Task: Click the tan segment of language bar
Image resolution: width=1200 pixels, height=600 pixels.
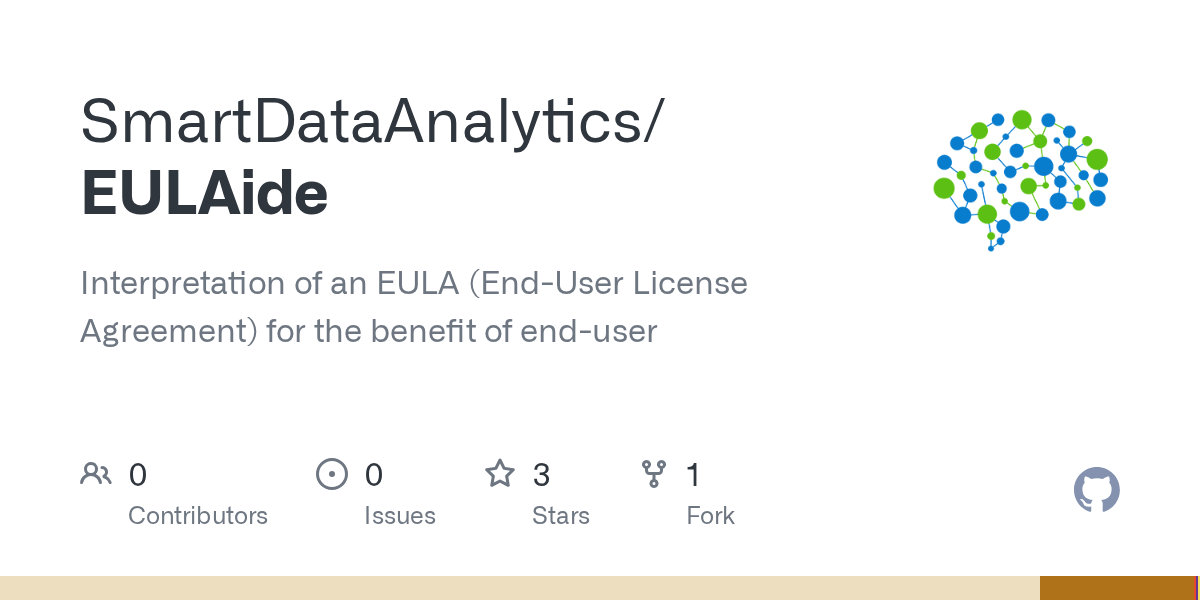Action: [520, 588]
